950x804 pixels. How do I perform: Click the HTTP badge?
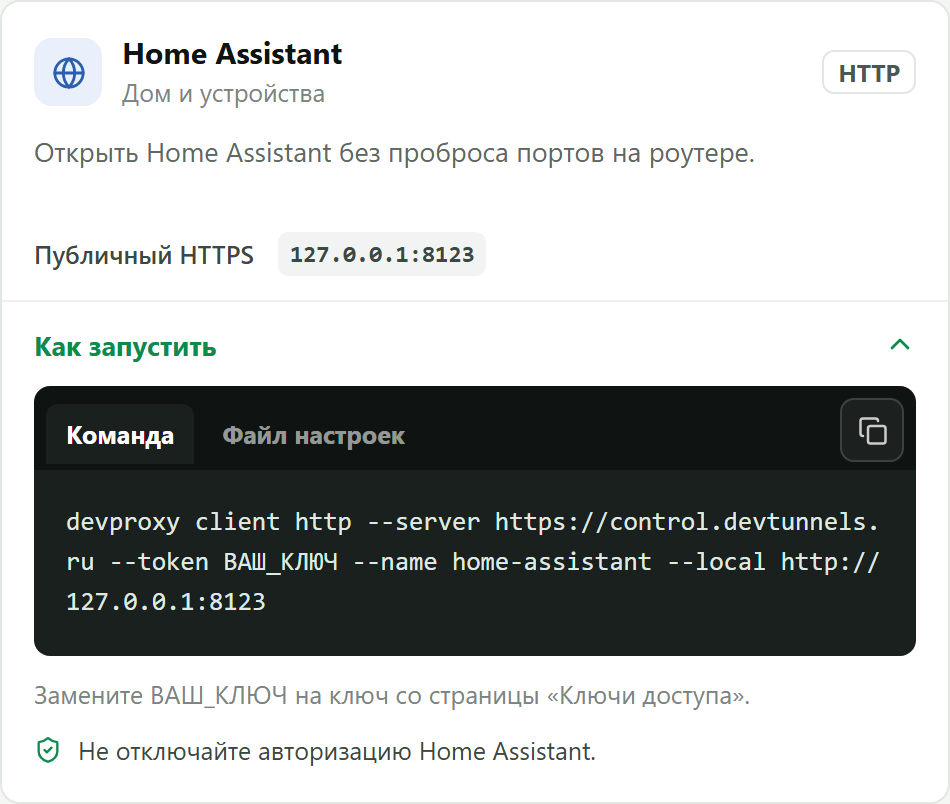pos(868,73)
